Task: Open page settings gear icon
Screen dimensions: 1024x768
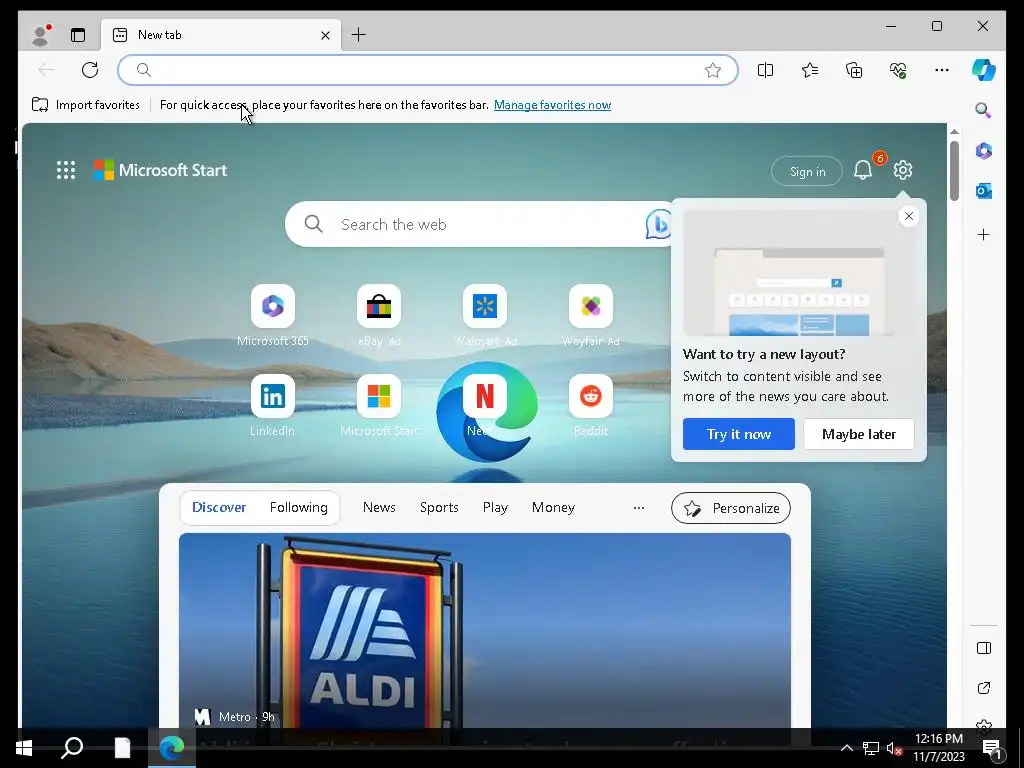Action: pos(903,170)
